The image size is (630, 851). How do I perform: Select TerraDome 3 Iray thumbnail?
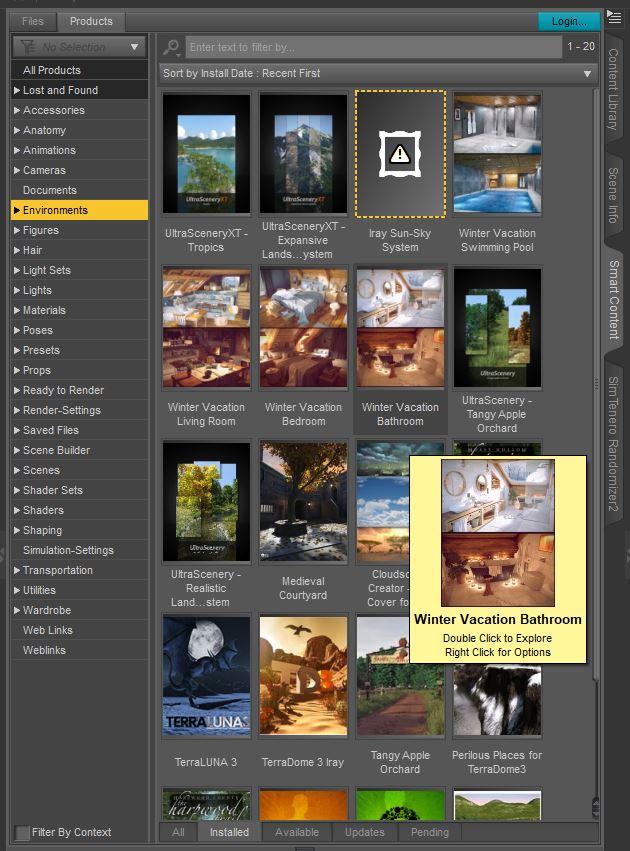(303, 676)
